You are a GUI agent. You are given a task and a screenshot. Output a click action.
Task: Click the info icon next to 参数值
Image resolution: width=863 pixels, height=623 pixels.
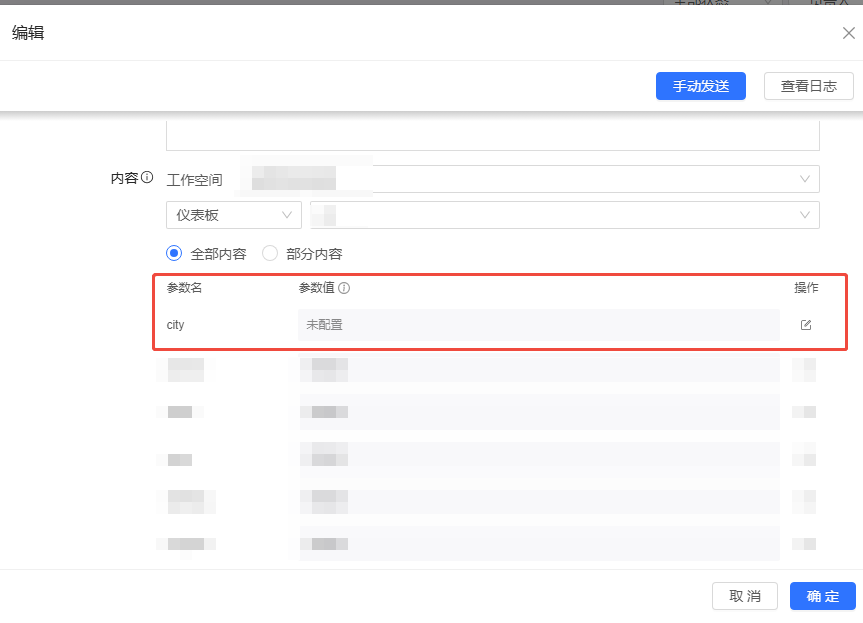point(344,288)
